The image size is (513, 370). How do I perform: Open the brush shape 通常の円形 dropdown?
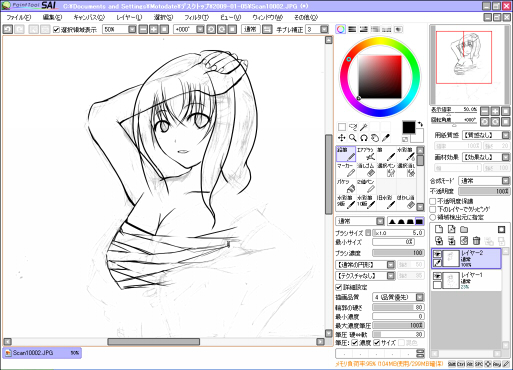click(x=391, y=265)
